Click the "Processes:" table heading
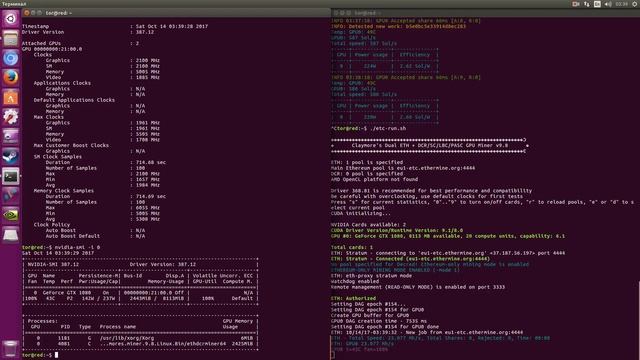 [42, 321]
